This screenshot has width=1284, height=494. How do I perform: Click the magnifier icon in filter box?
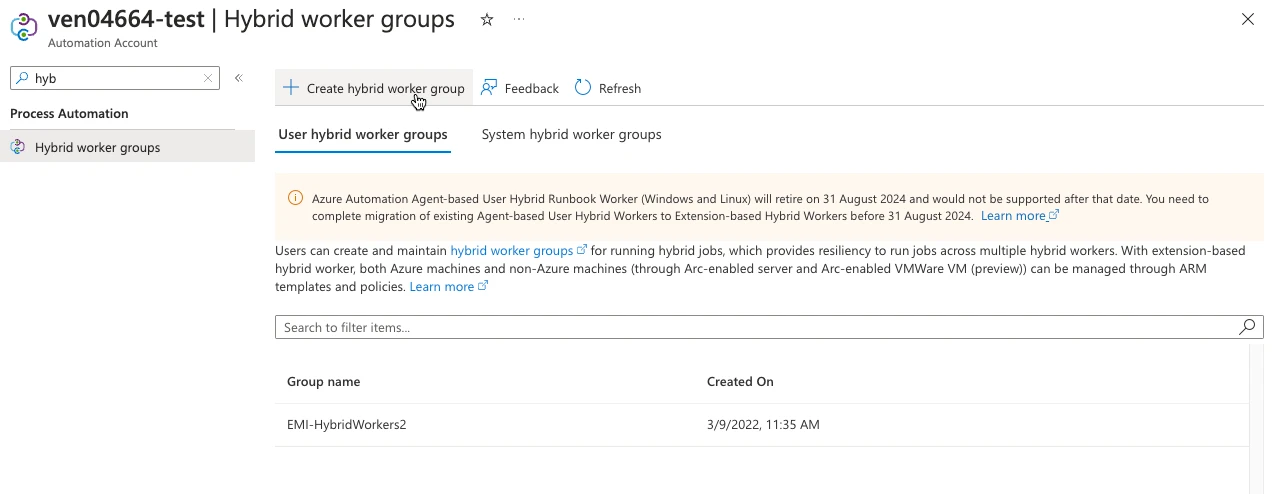(1247, 327)
